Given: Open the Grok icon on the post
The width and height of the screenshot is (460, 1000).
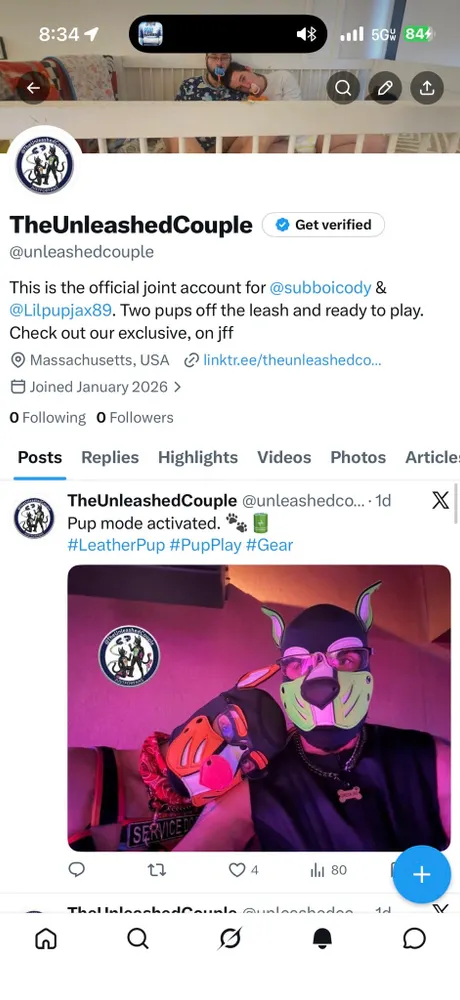Looking at the screenshot, I should pyautogui.click(x=440, y=501).
